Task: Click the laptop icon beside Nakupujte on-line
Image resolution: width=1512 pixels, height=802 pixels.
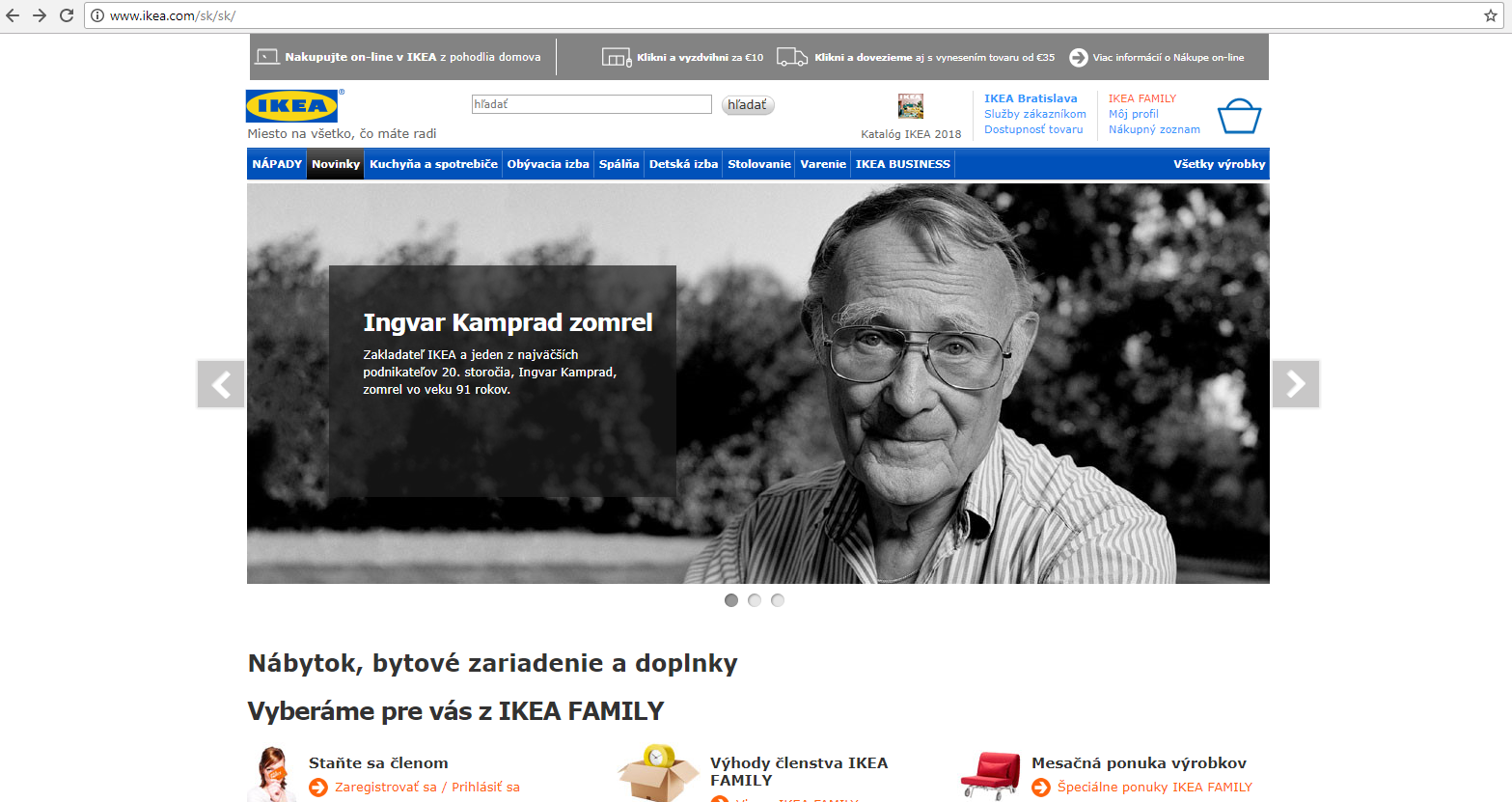Action: click(267, 57)
